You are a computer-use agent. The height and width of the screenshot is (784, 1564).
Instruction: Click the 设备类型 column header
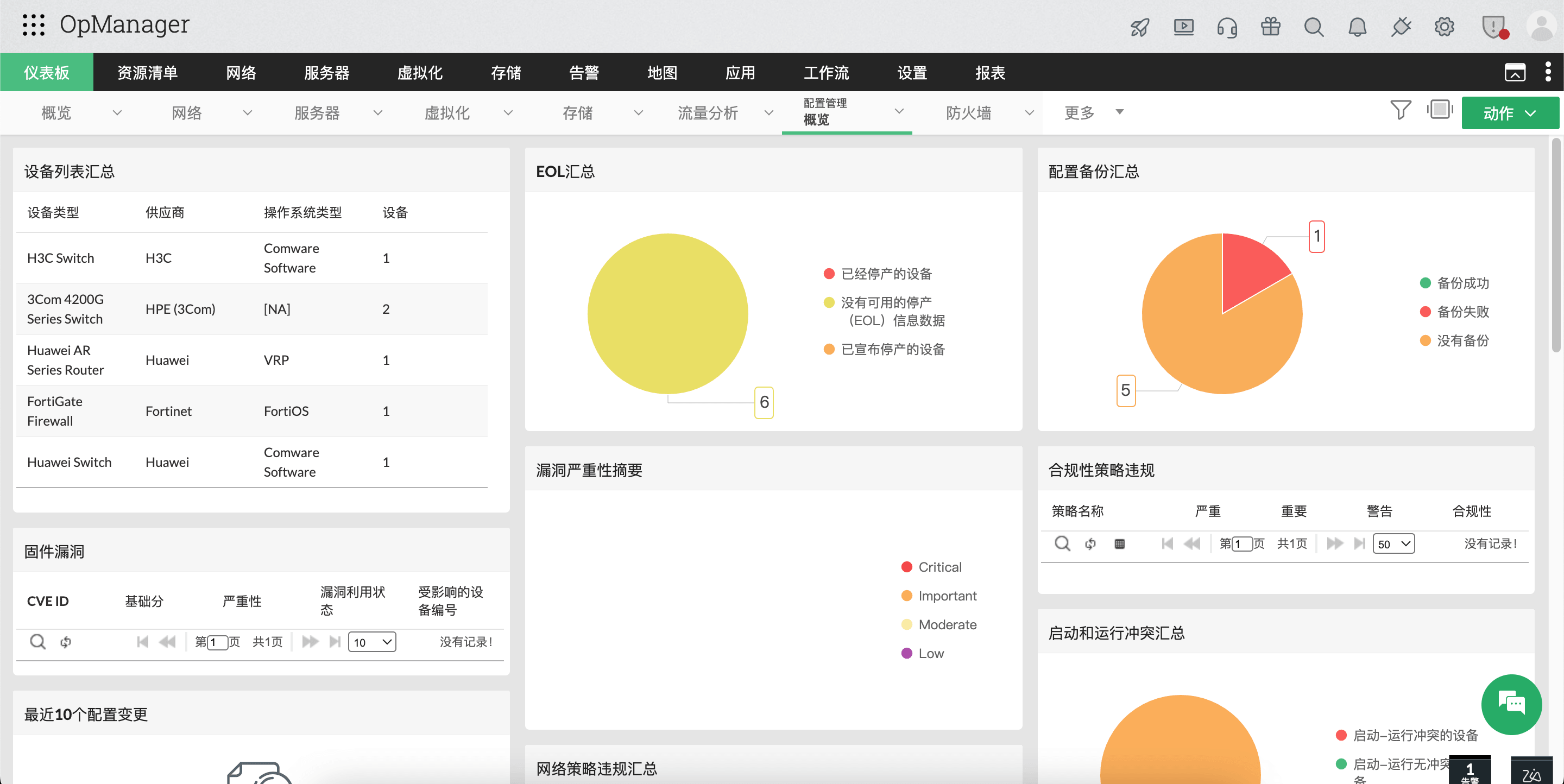(x=53, y=212)
